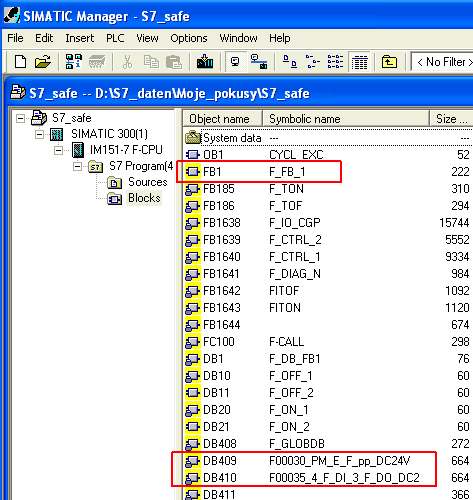Collapse the S7_safe project node
This screenshot has height=500, width=473.
coord(20,118)
